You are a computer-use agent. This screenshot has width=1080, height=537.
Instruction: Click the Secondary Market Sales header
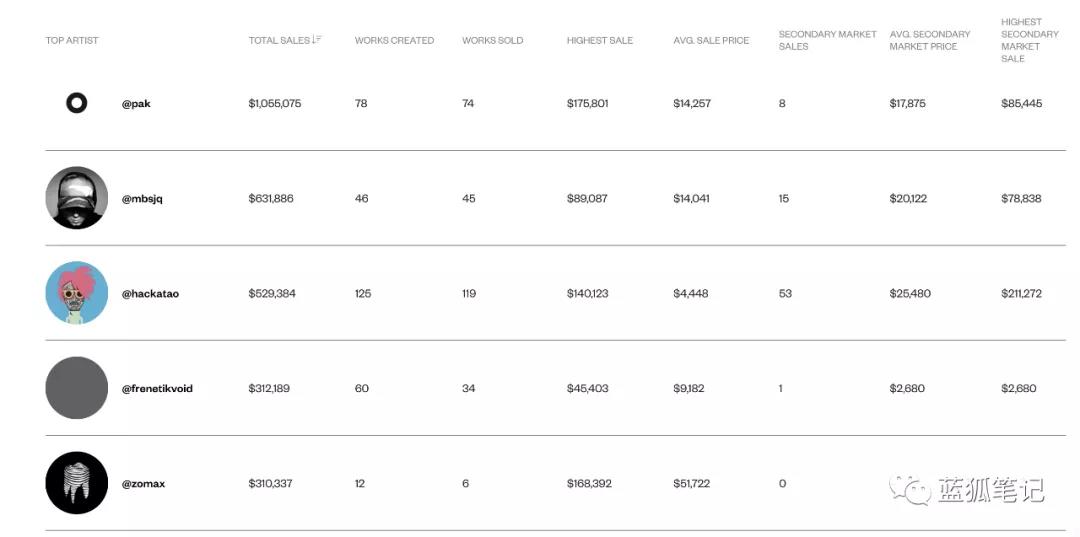point(827,41)
